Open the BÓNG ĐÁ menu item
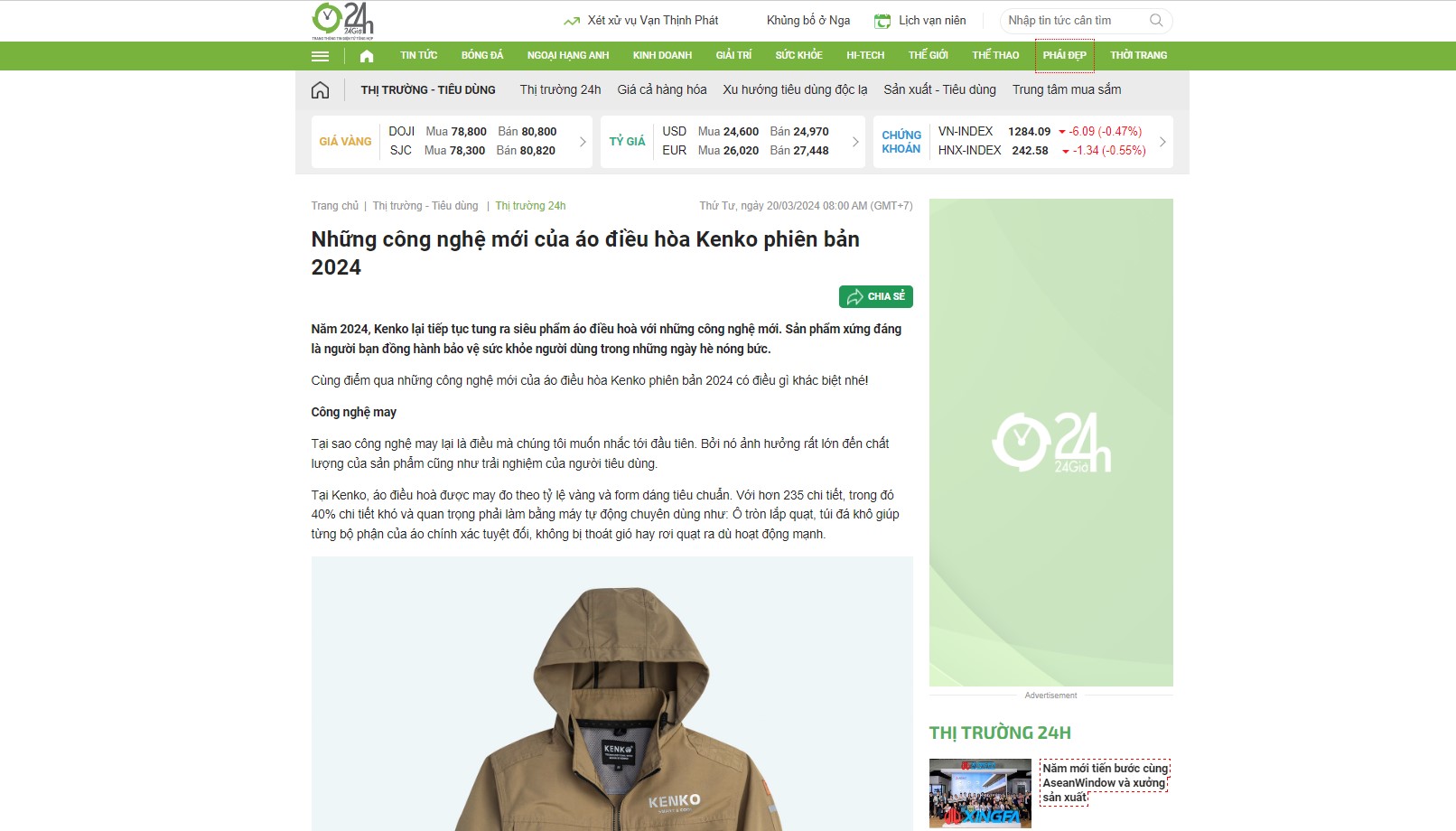This screenshot has width=1456, height=831. pos(482,56)
